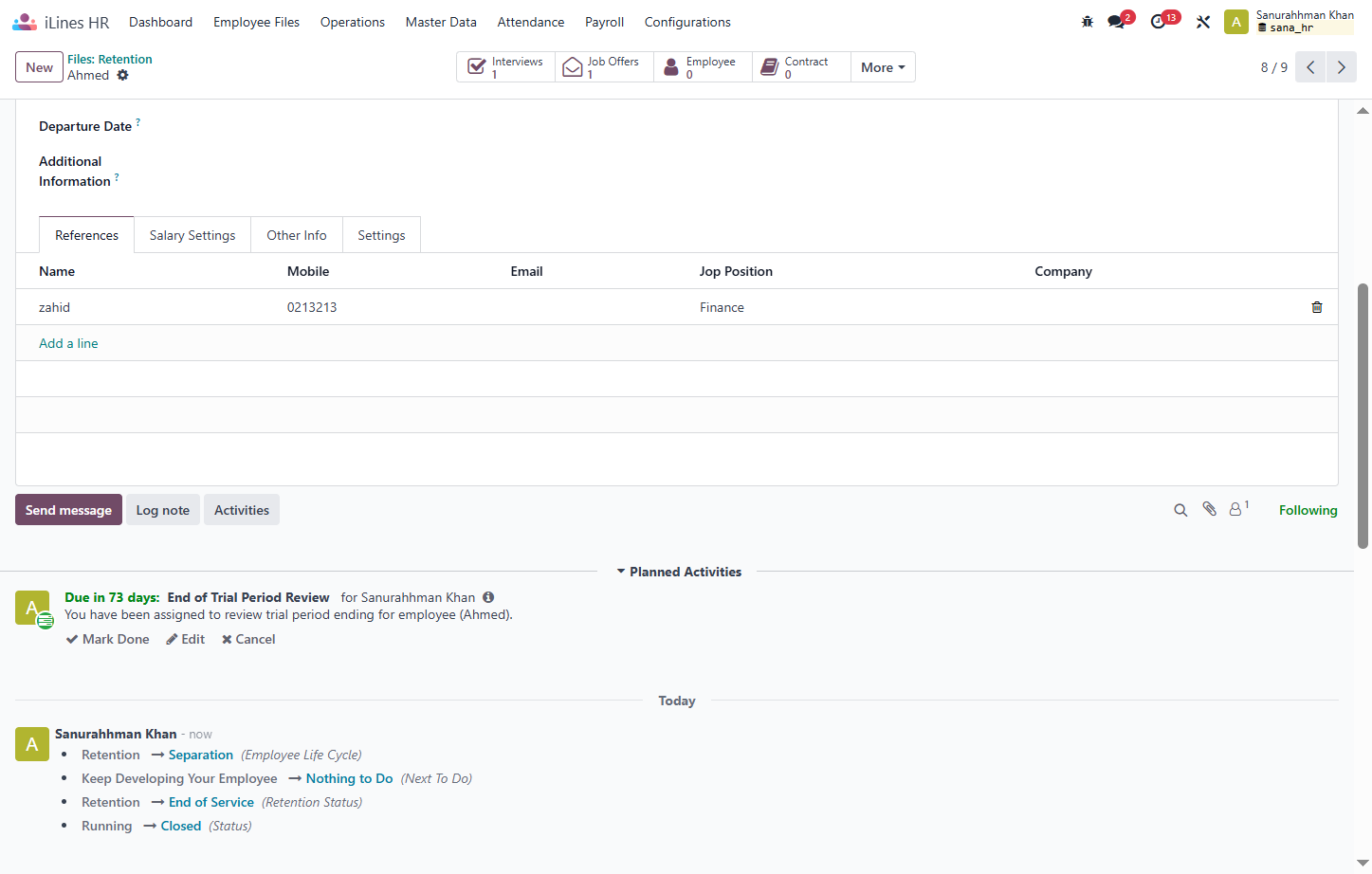Image resolution: width=1372 pixels, height=874 pixels.
Task: Toggle the Following status
Action: point(1308,510)
